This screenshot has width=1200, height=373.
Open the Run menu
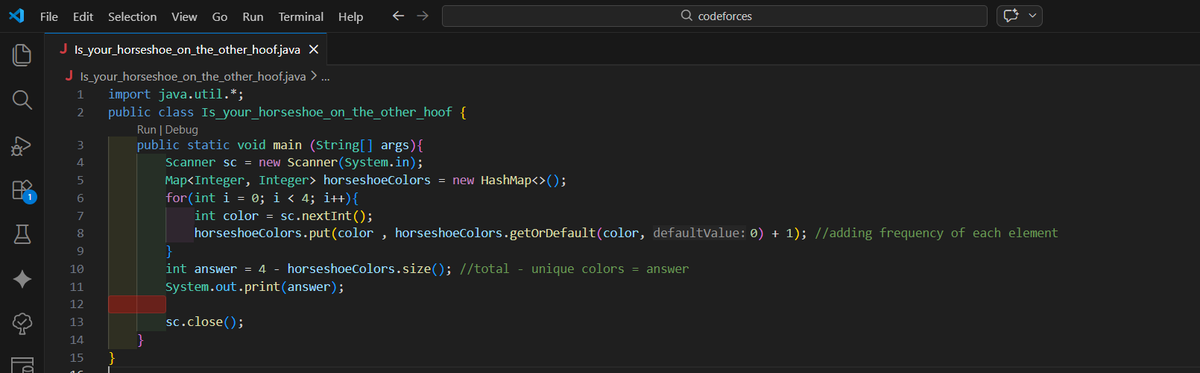pos(253,17)
